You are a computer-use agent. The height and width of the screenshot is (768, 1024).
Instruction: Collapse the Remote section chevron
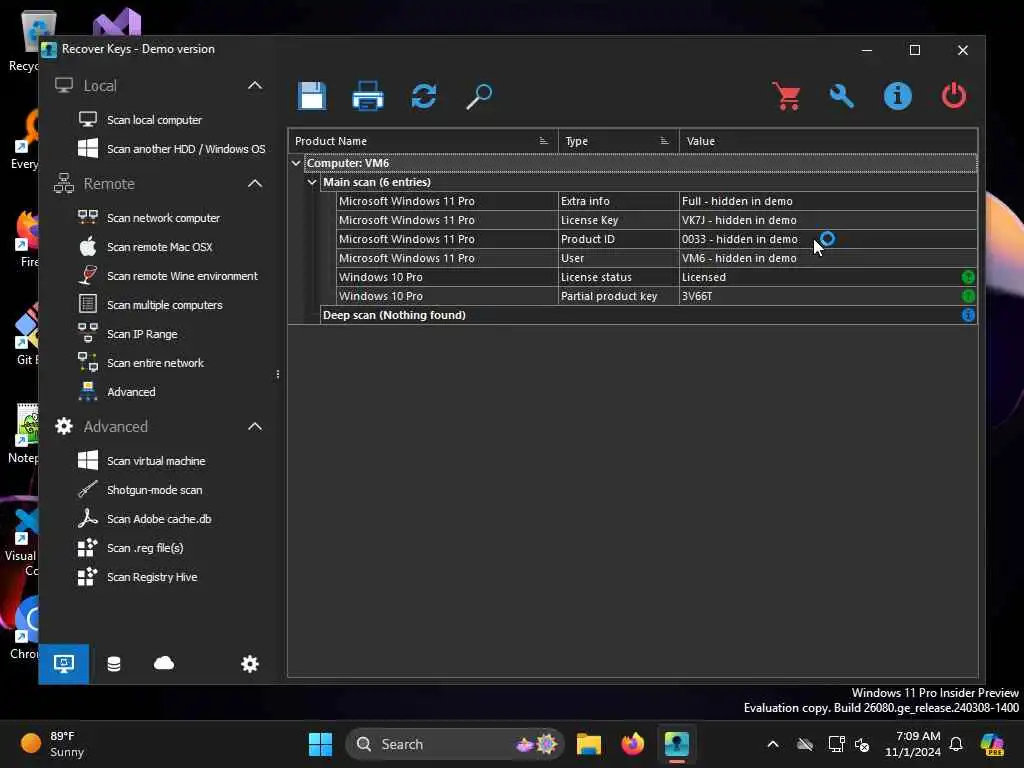tap(255, 184)
